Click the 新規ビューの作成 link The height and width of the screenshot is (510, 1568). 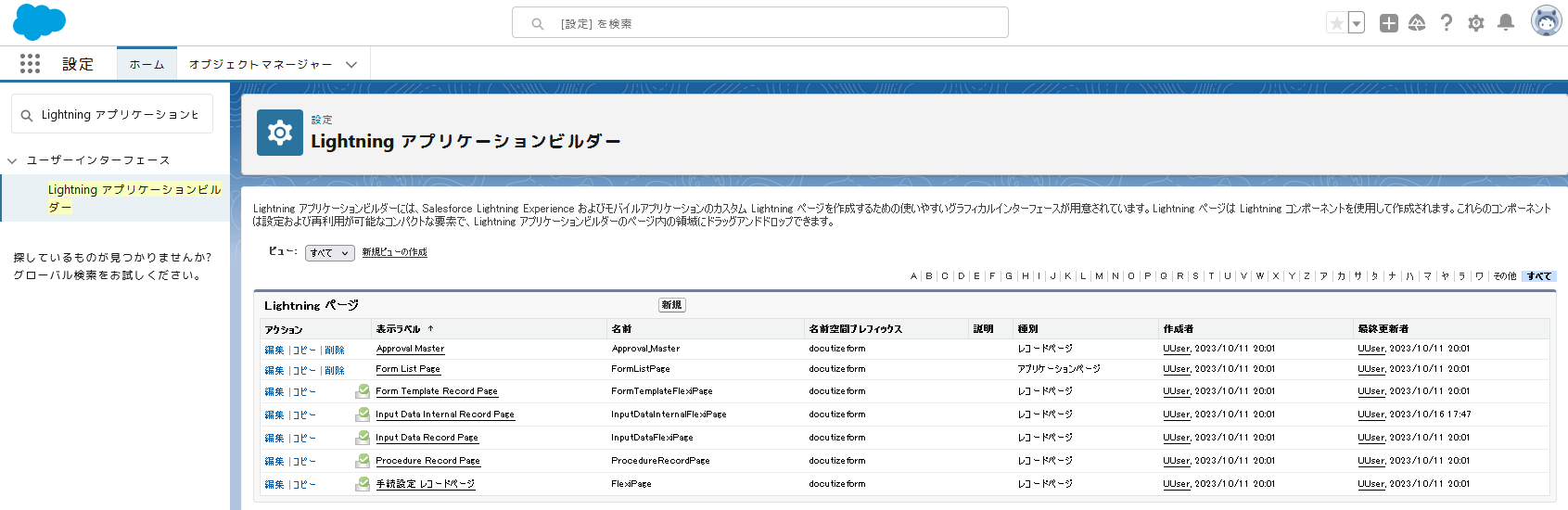coord(394,252)
